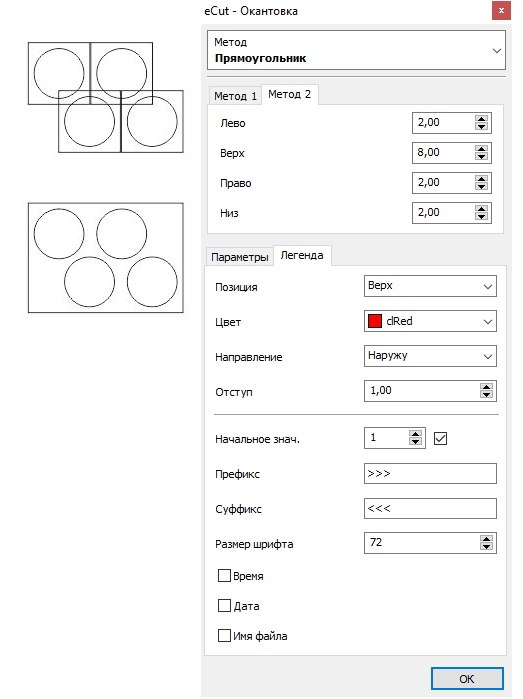Open the Метод Прямоугольник dropdown

[x=356, y=50]
